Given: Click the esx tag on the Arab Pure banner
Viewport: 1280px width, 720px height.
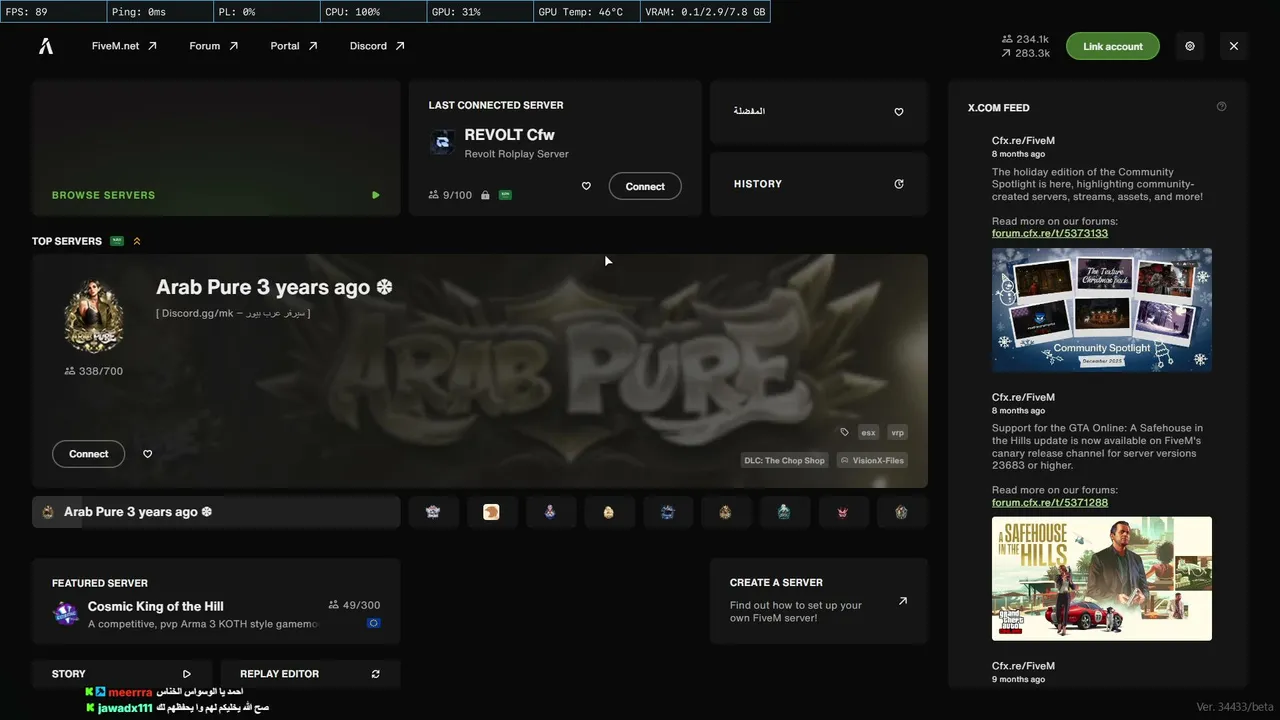Looking at the screenshot, I should point(868,433).
